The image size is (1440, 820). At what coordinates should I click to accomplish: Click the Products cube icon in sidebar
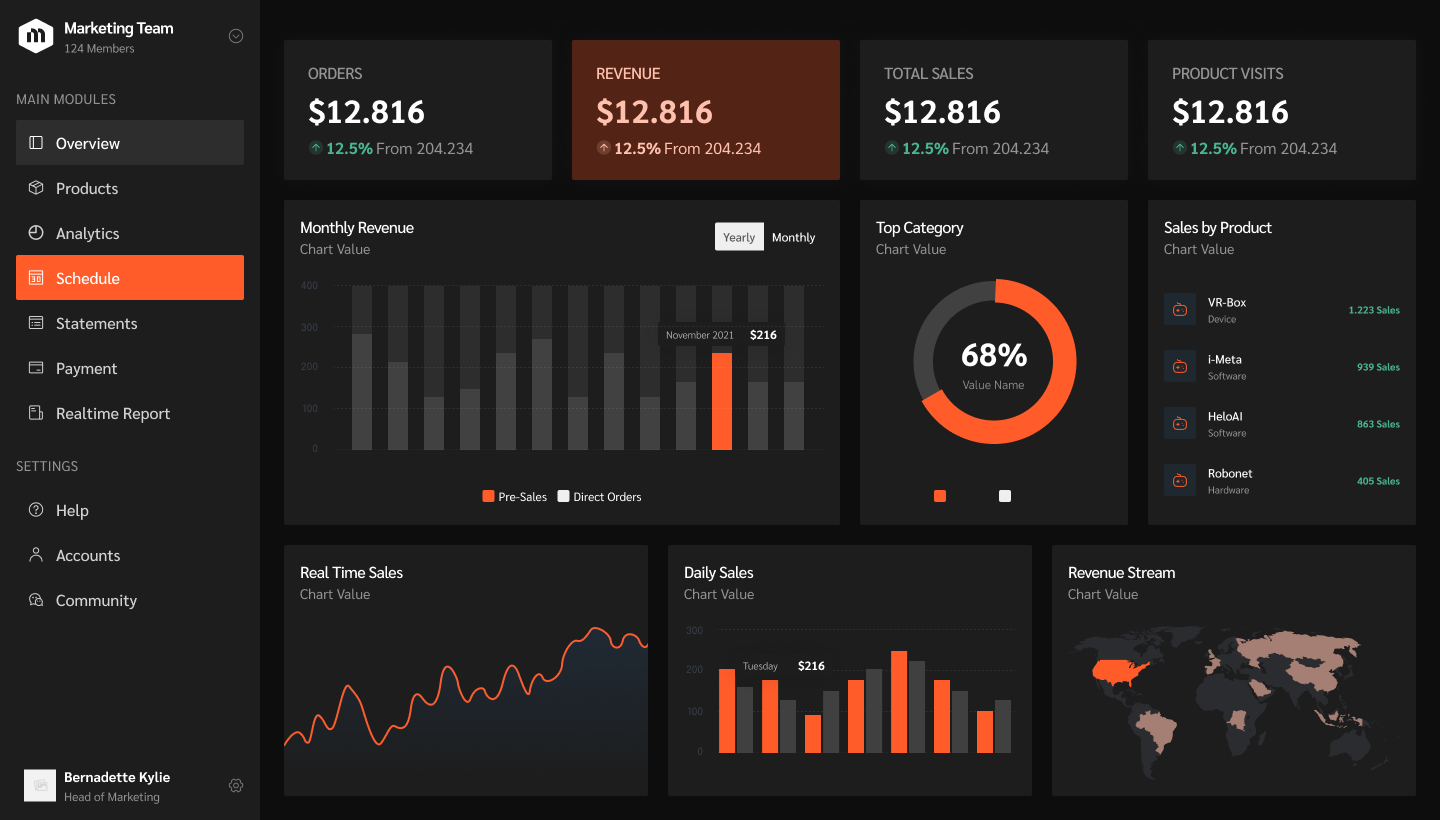[36, 188]
